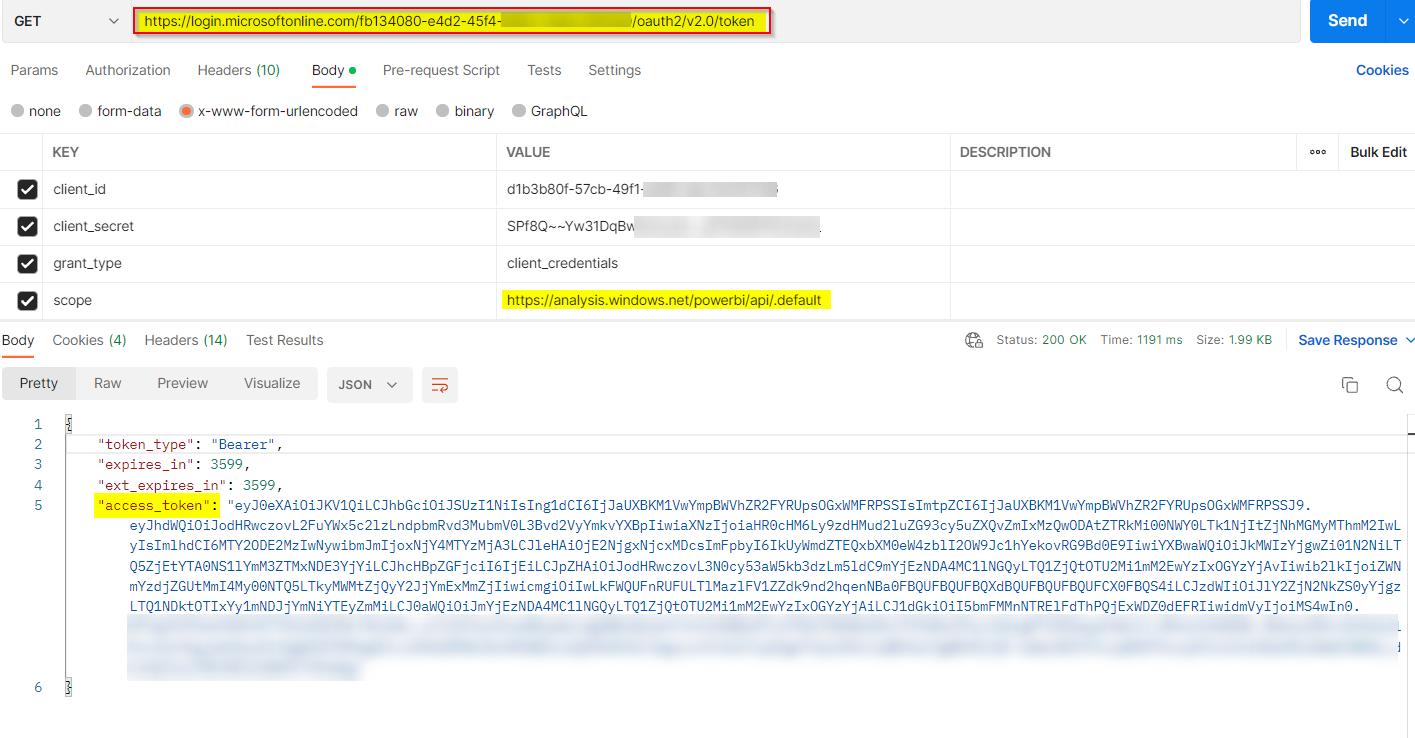This screenshot has width=1415, height=738.
Task: Click the "ext_expires_in" line in response
Action: click(x=190, y=485)
